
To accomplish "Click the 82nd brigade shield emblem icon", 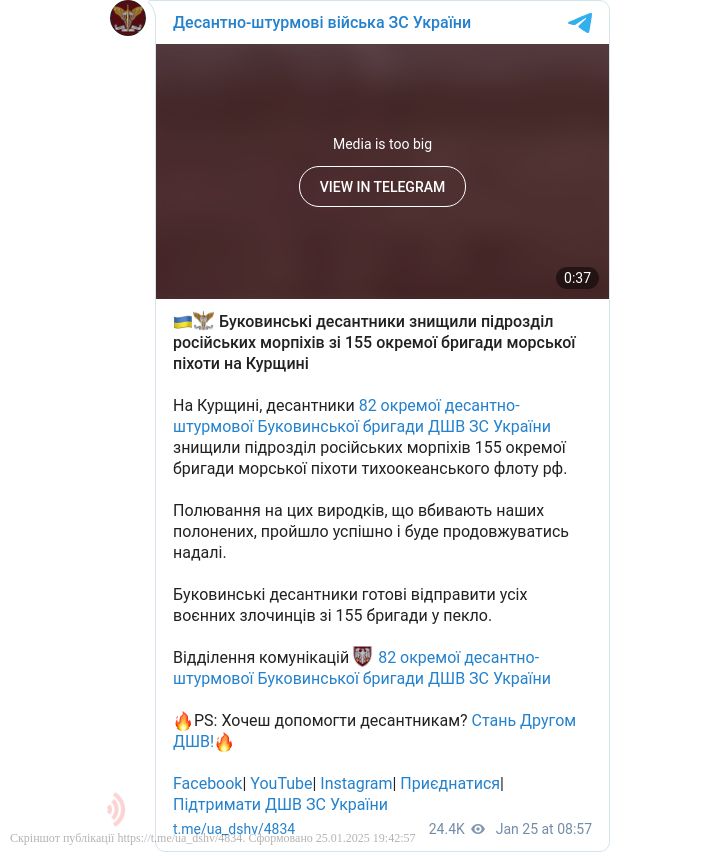I will [x=362, y=656].
